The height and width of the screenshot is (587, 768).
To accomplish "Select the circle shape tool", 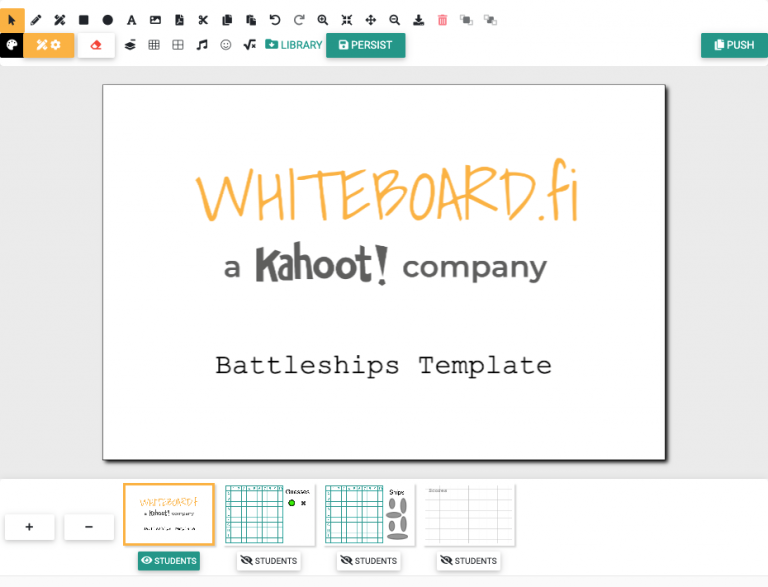I will coord(108,20).
